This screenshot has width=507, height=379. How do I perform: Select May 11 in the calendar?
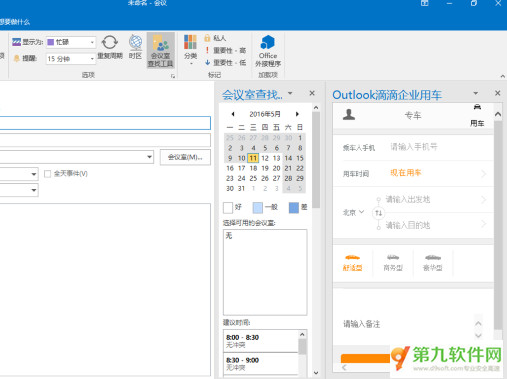click(253, 158)
